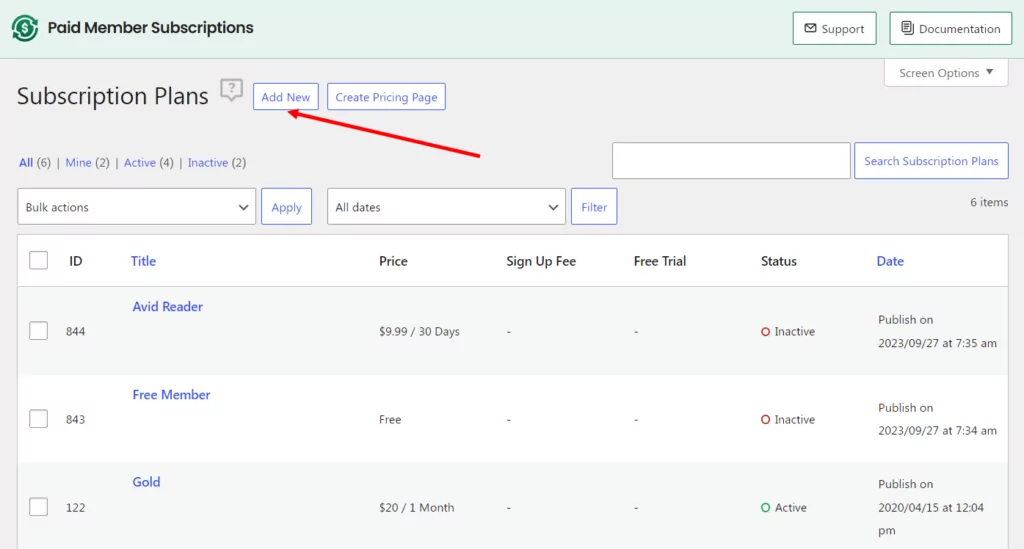1024x549 pixels.
Task: Click the red Inactive status circle for Free Member
Action: tap(765, 420)
